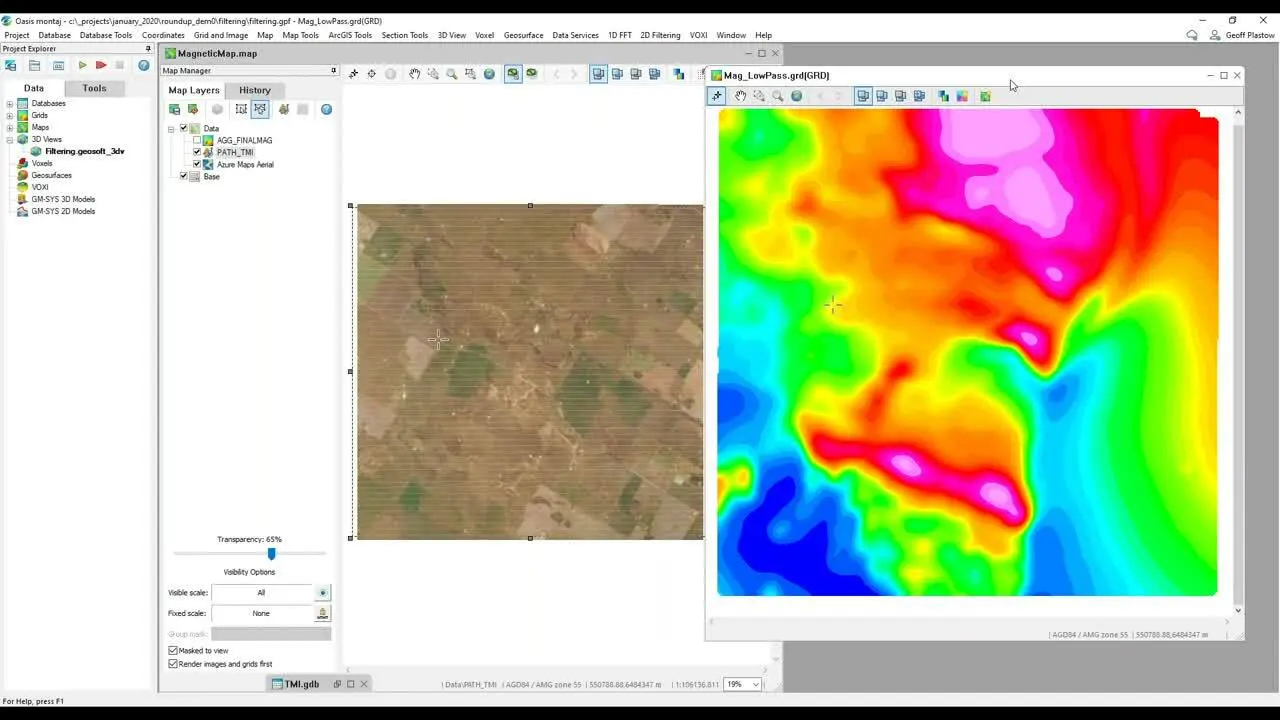
Task: Enable the AGG_FINALMAG layer checkbox
Action: [197, 140]
